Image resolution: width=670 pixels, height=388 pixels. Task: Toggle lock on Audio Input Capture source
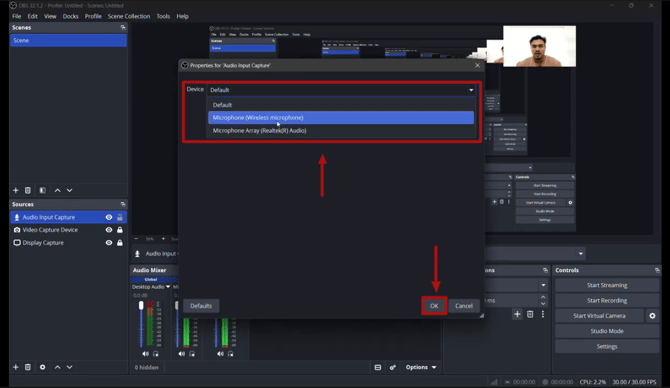click(120, 217)
